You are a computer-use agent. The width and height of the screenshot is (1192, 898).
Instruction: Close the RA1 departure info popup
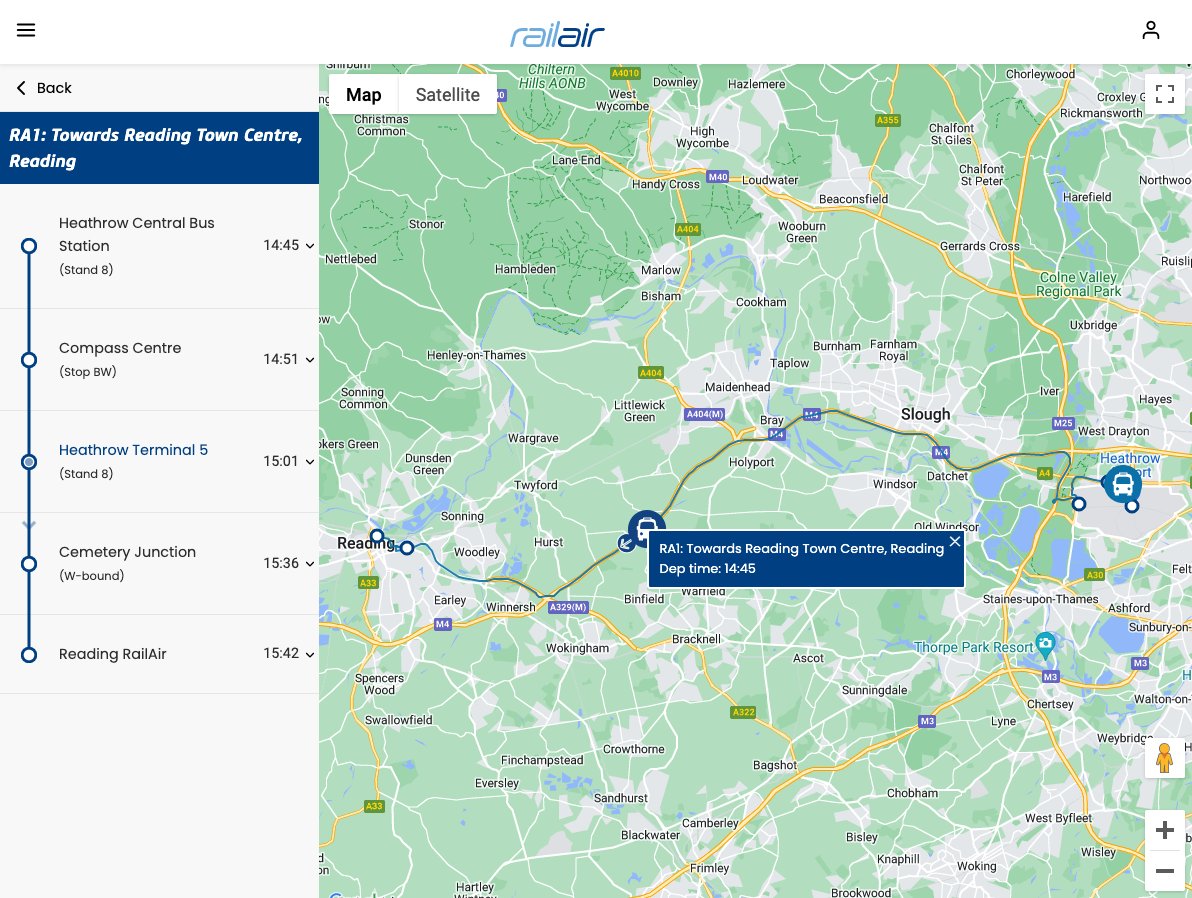(955, 541)
